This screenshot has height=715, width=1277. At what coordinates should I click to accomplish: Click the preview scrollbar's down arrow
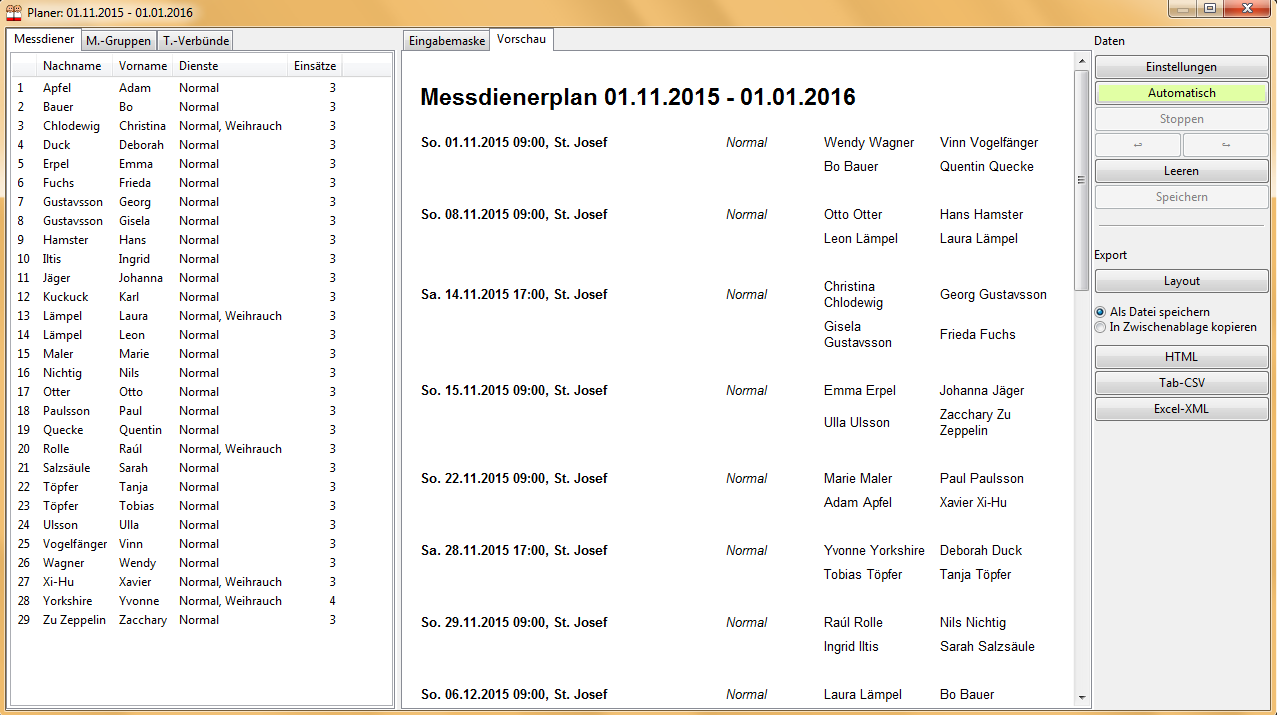(x=1081, y=697)
